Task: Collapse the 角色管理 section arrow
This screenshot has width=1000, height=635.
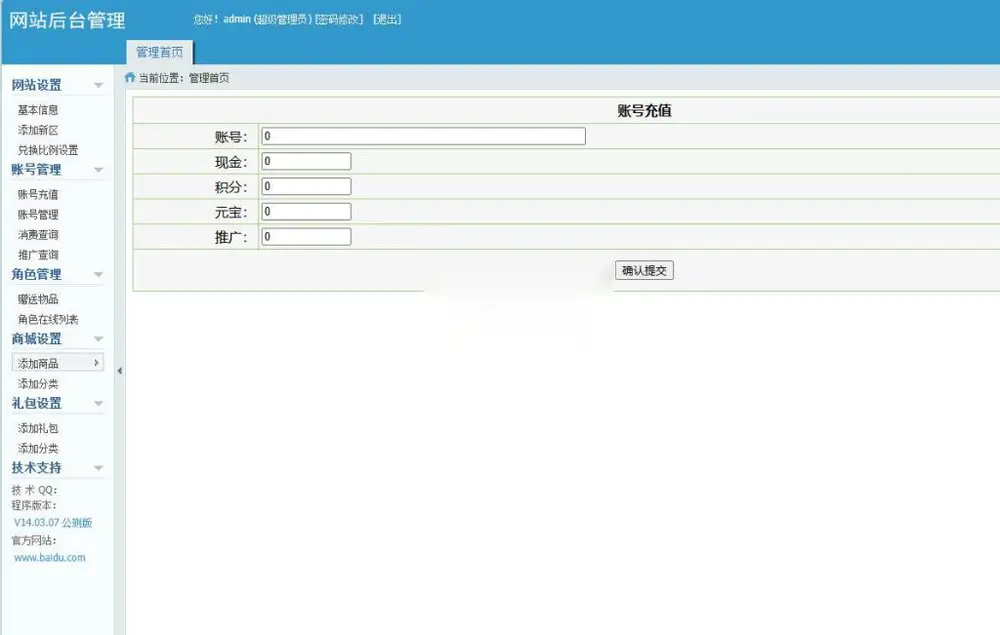Action: (98, 275)
